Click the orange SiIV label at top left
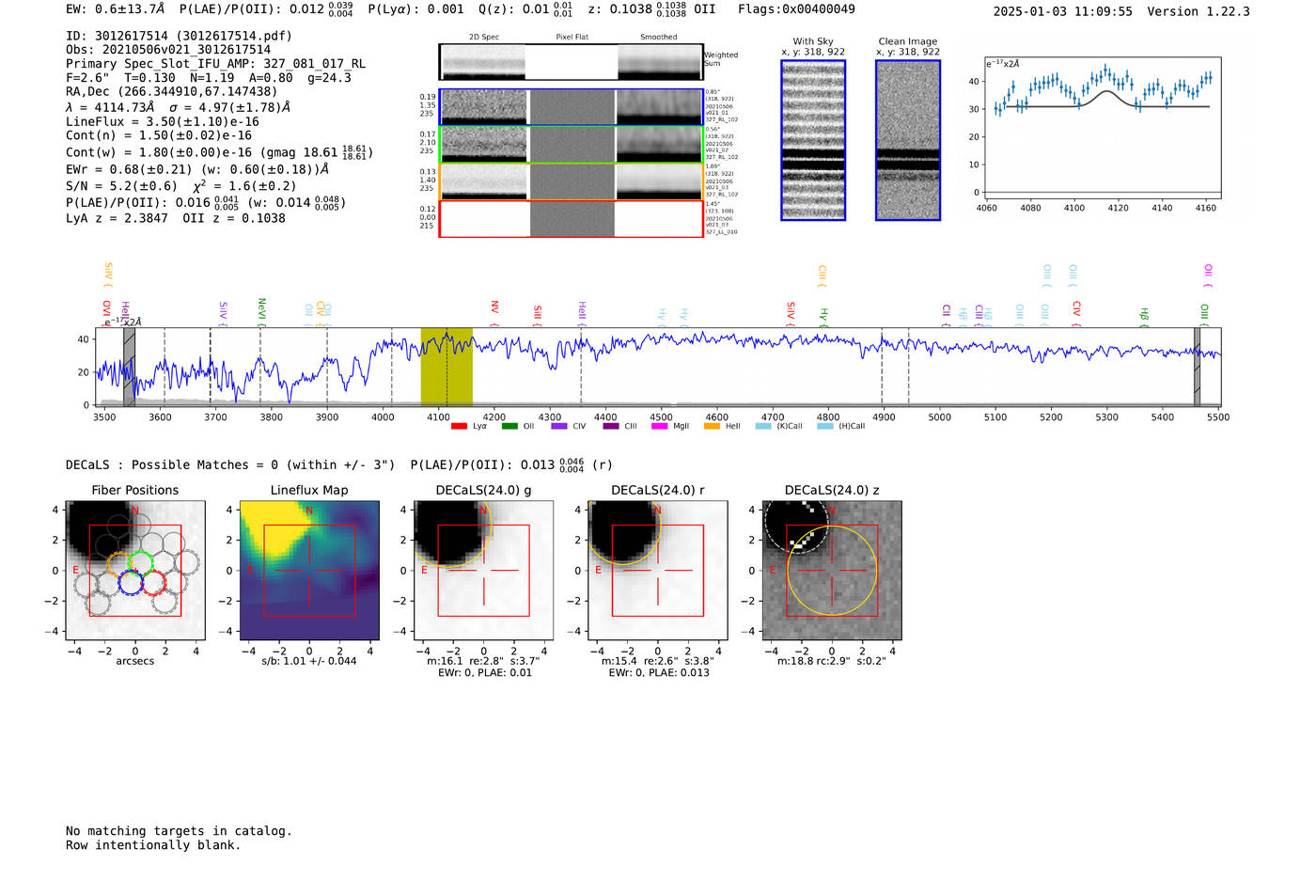1316x896 pixels. 108,274
